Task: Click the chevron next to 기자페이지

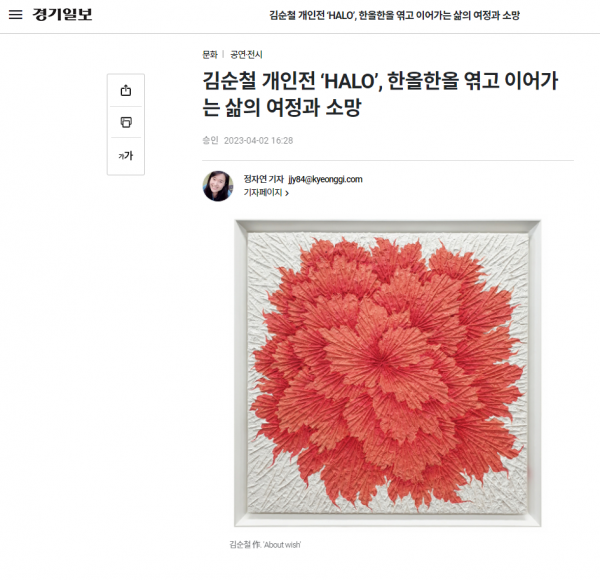Action: coord(287,193)
